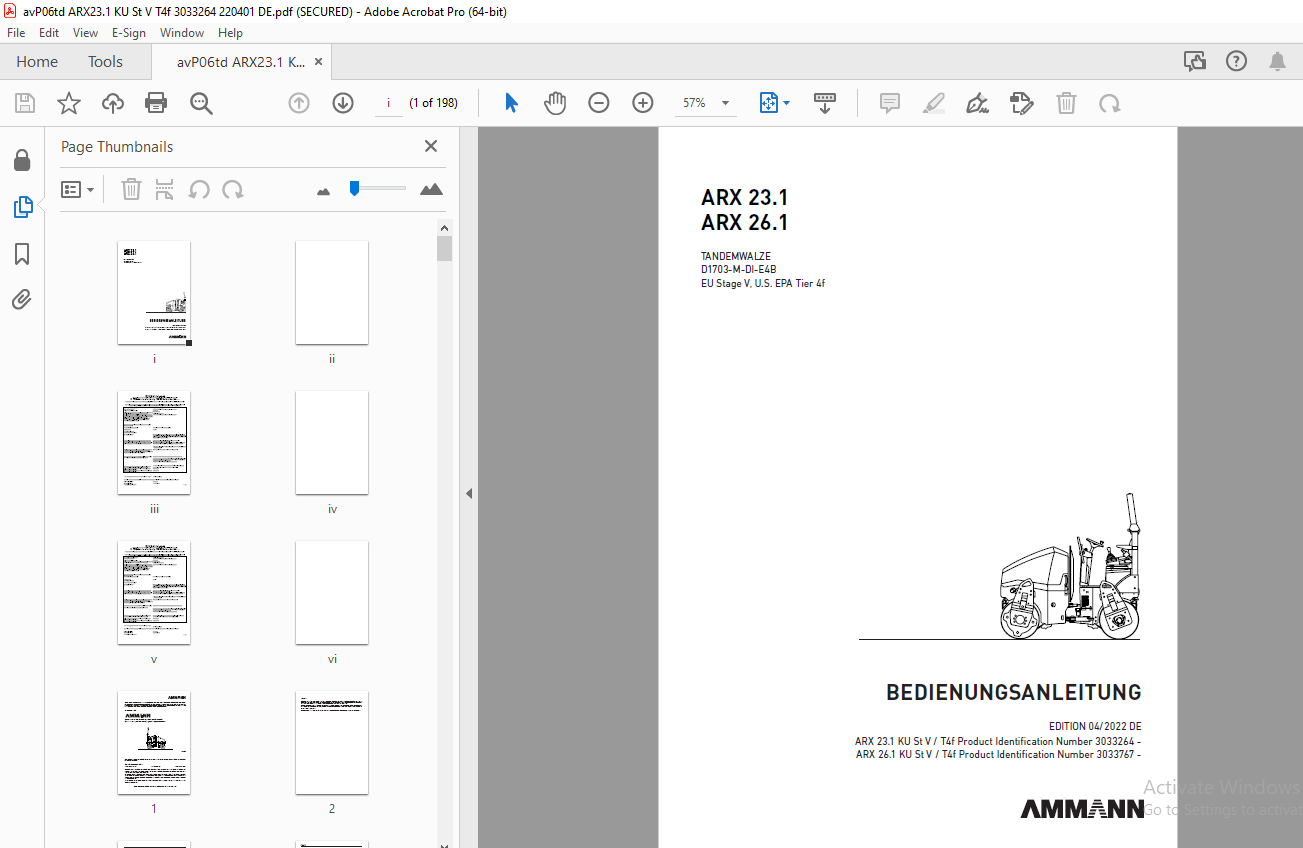Add a bookmark star to this file
The height and width of the screenshot is (848, 1303).
[69, 103]
